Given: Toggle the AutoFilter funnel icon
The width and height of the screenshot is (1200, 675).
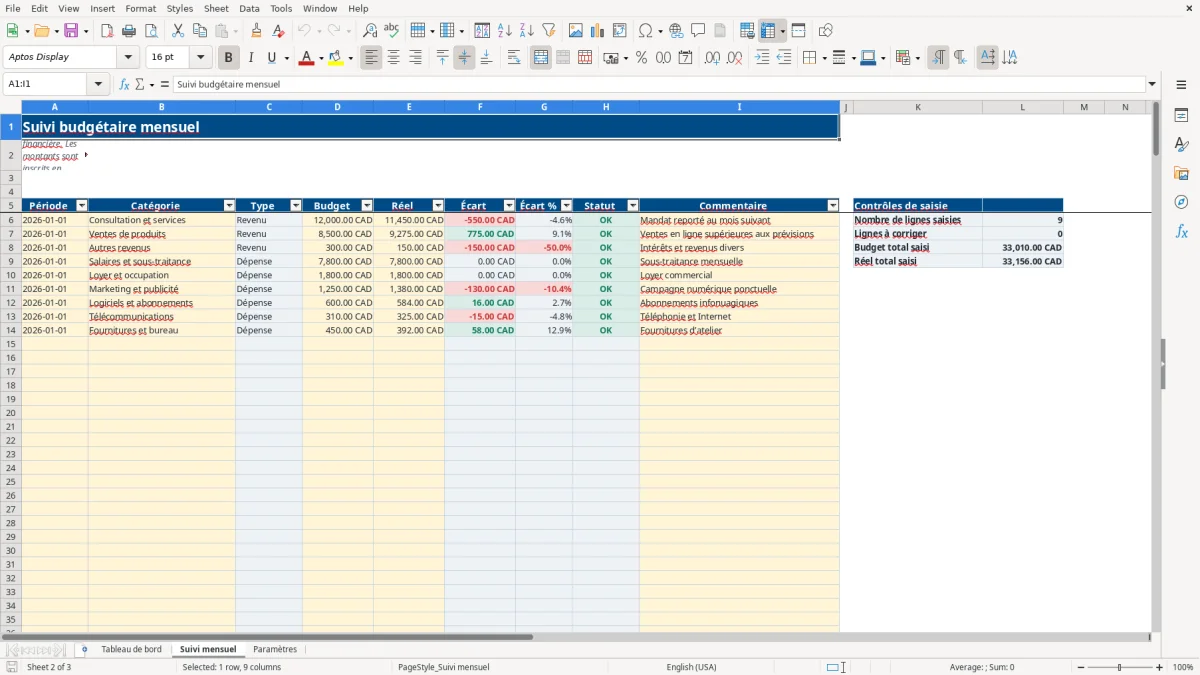Looking at the screenshot, I should point(548,31).
